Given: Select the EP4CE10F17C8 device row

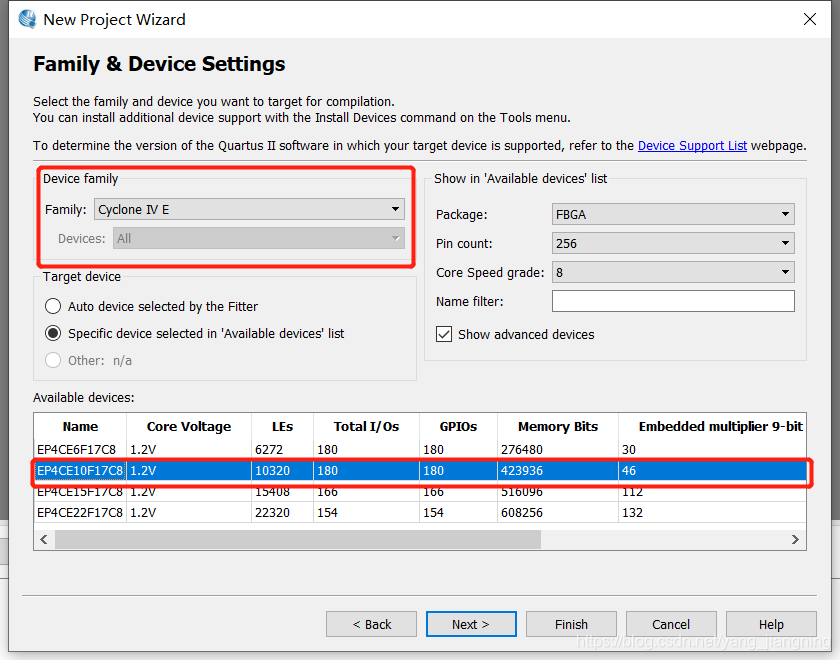Looking at the screenshot, I should [420, 470].
